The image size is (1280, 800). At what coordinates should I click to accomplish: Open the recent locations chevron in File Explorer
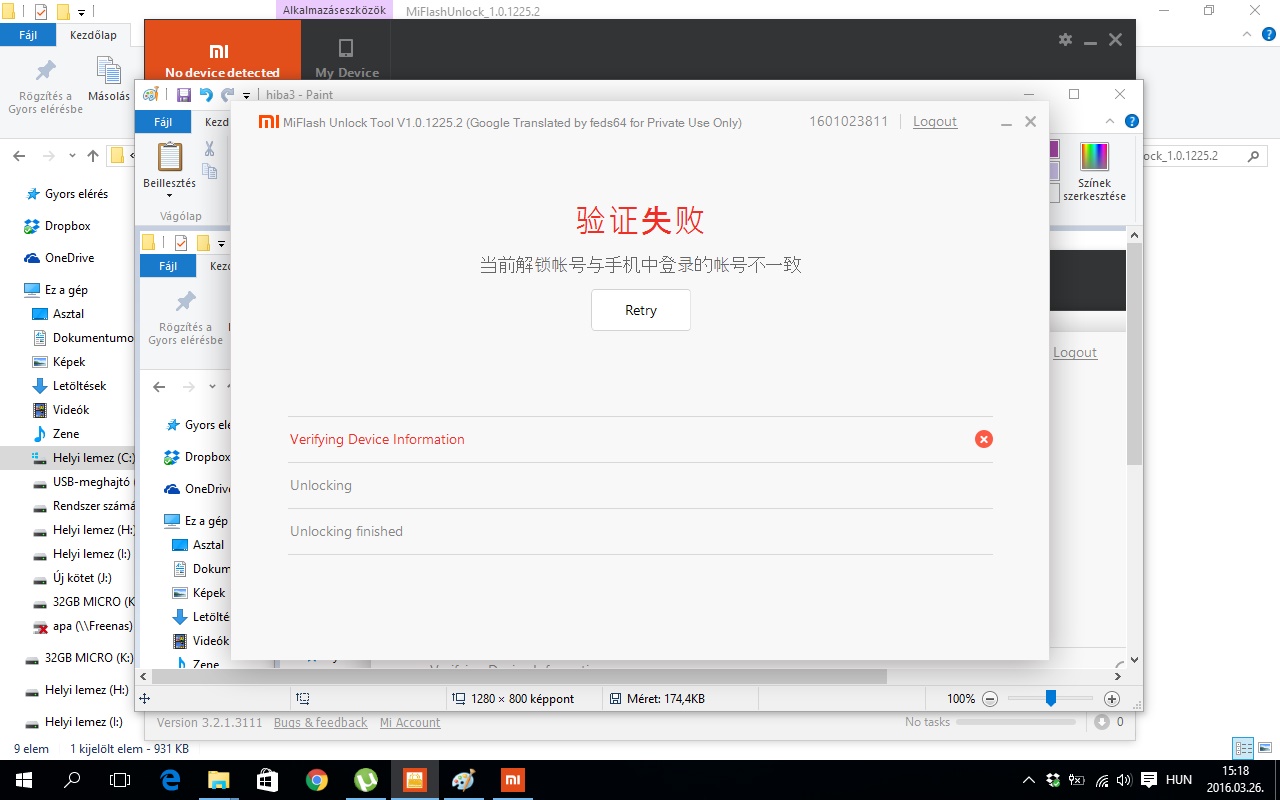pyautogui.click(x=72, y=156)
